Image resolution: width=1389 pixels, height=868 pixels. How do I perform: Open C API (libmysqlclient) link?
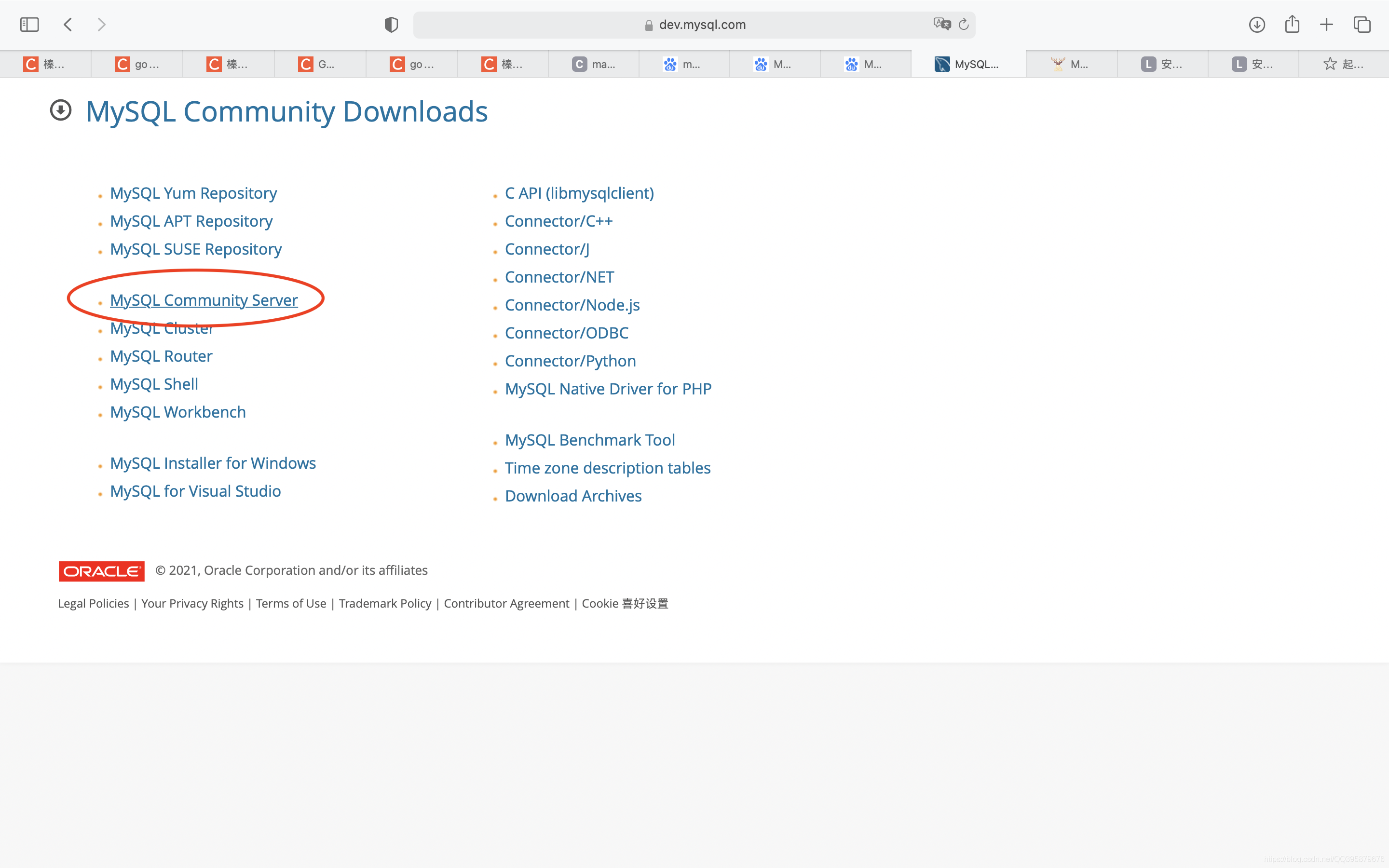579,193
